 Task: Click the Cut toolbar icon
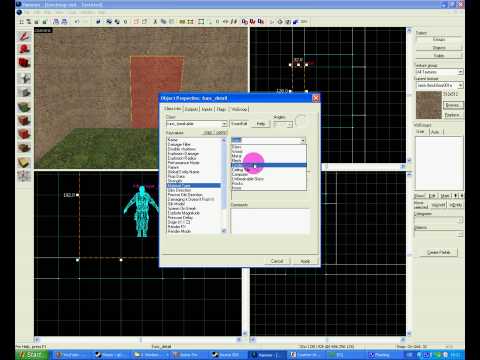[x=155, y=22]
